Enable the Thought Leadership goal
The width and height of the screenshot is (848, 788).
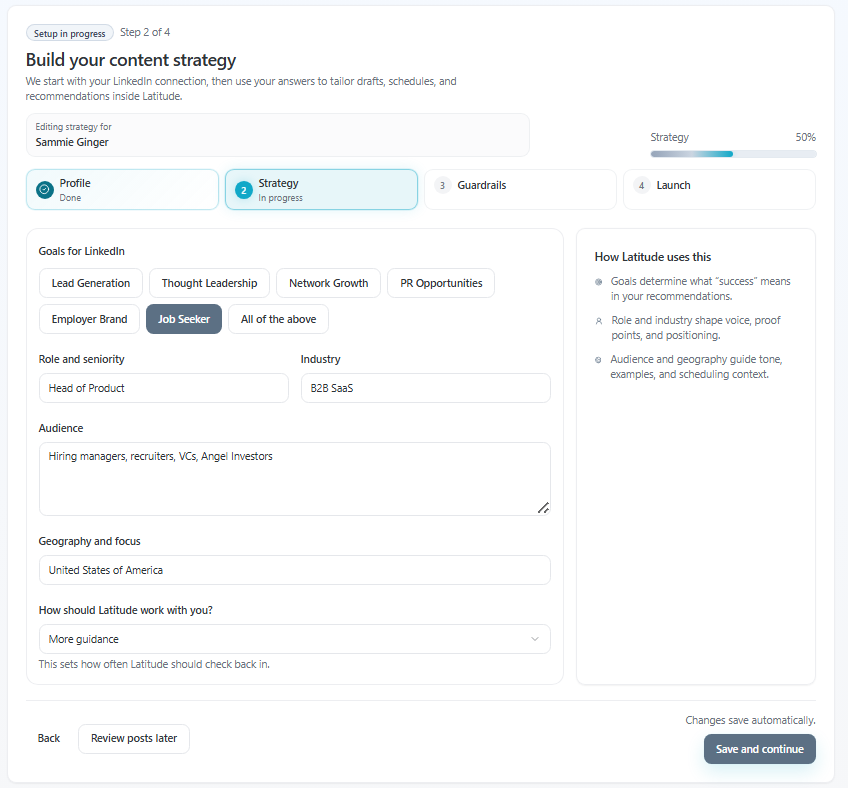click(x=209, y=283)
